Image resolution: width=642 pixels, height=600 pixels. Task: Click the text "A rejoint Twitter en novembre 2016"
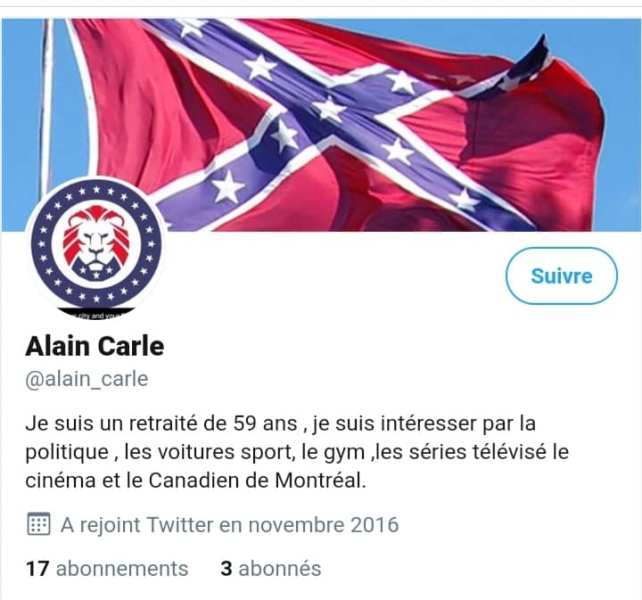230,525
